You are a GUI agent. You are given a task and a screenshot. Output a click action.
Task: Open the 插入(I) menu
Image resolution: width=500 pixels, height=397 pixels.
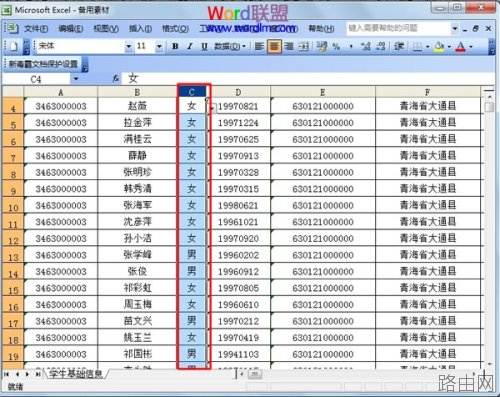tap(140, 29)
